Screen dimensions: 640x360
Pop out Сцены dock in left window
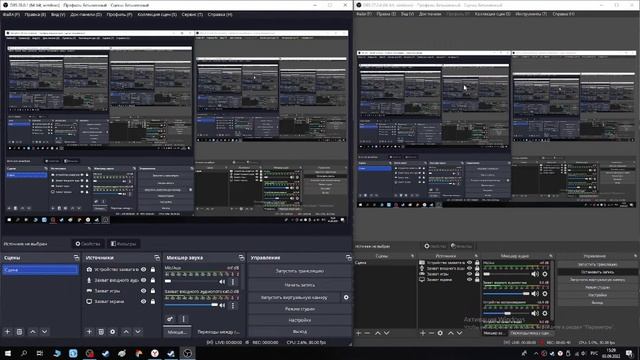(x=76, y=258)
